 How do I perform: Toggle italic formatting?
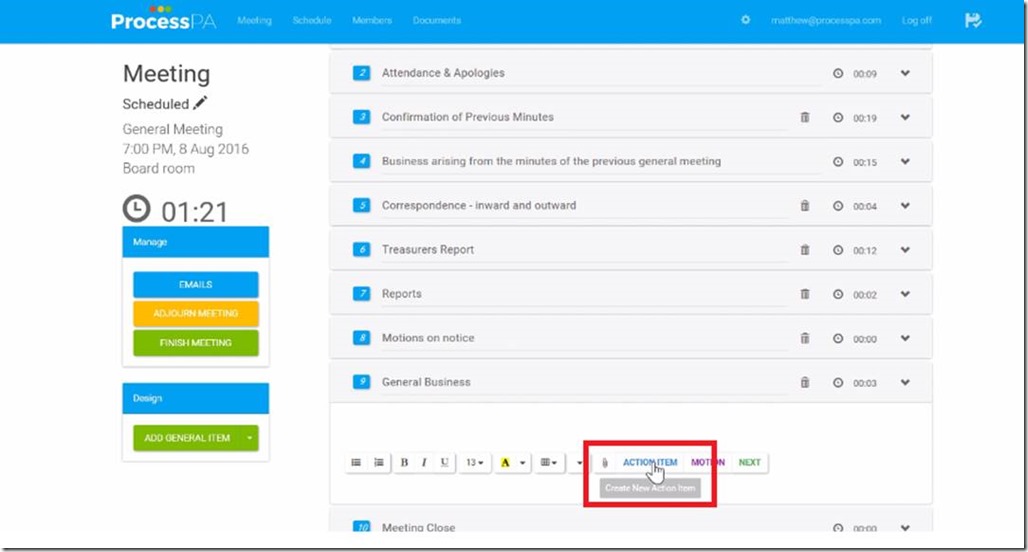point(424,463)
